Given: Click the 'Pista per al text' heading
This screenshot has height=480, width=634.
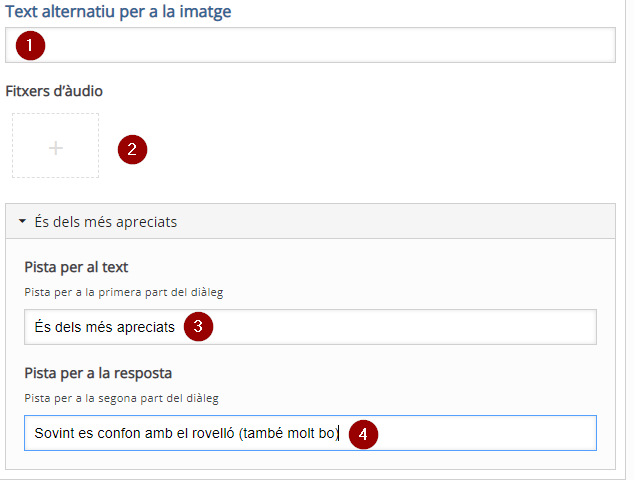Looking at the screenshot, I should click(x=76, y=267).
